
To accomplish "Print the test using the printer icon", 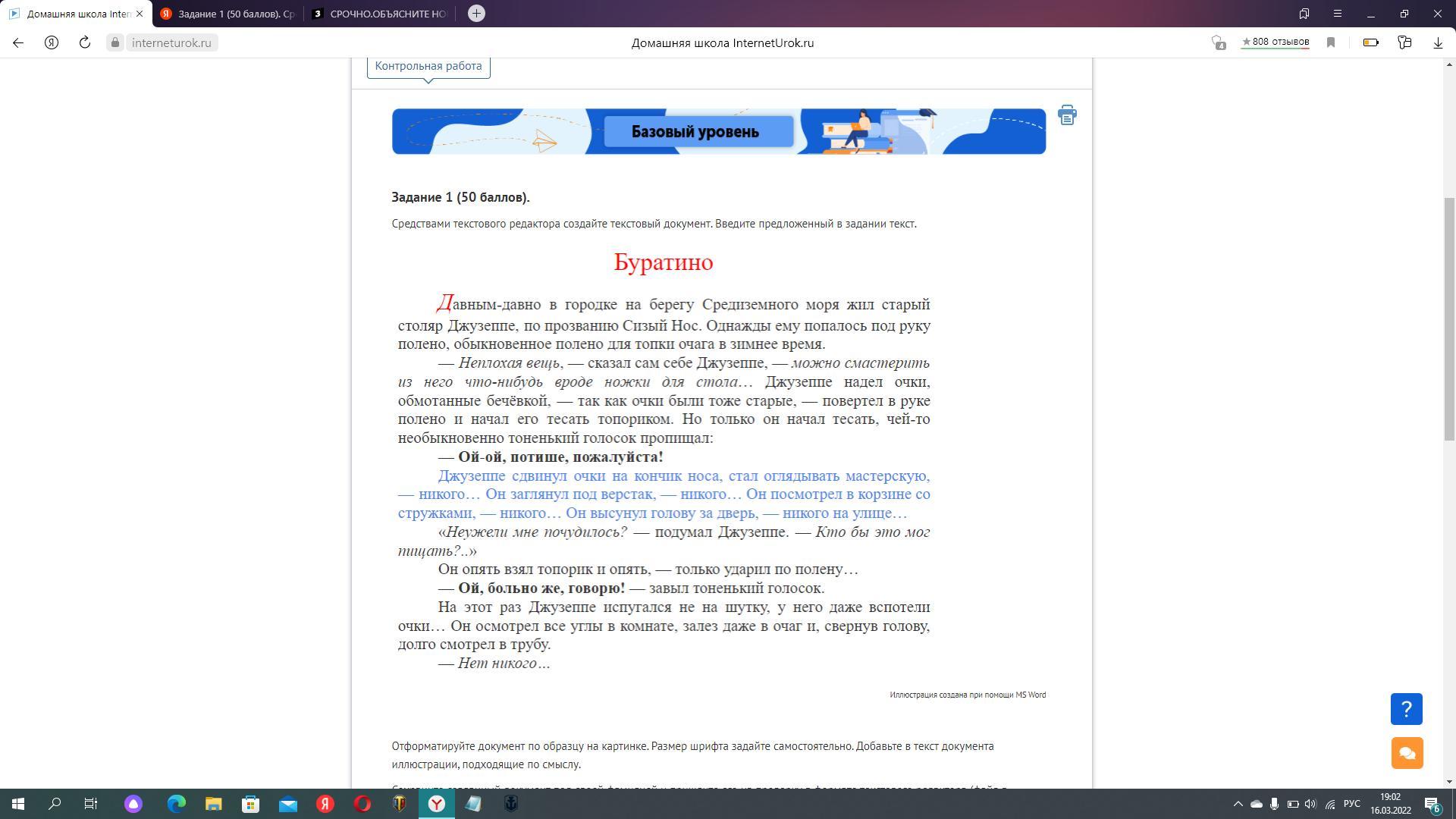I will [1067, 115].
